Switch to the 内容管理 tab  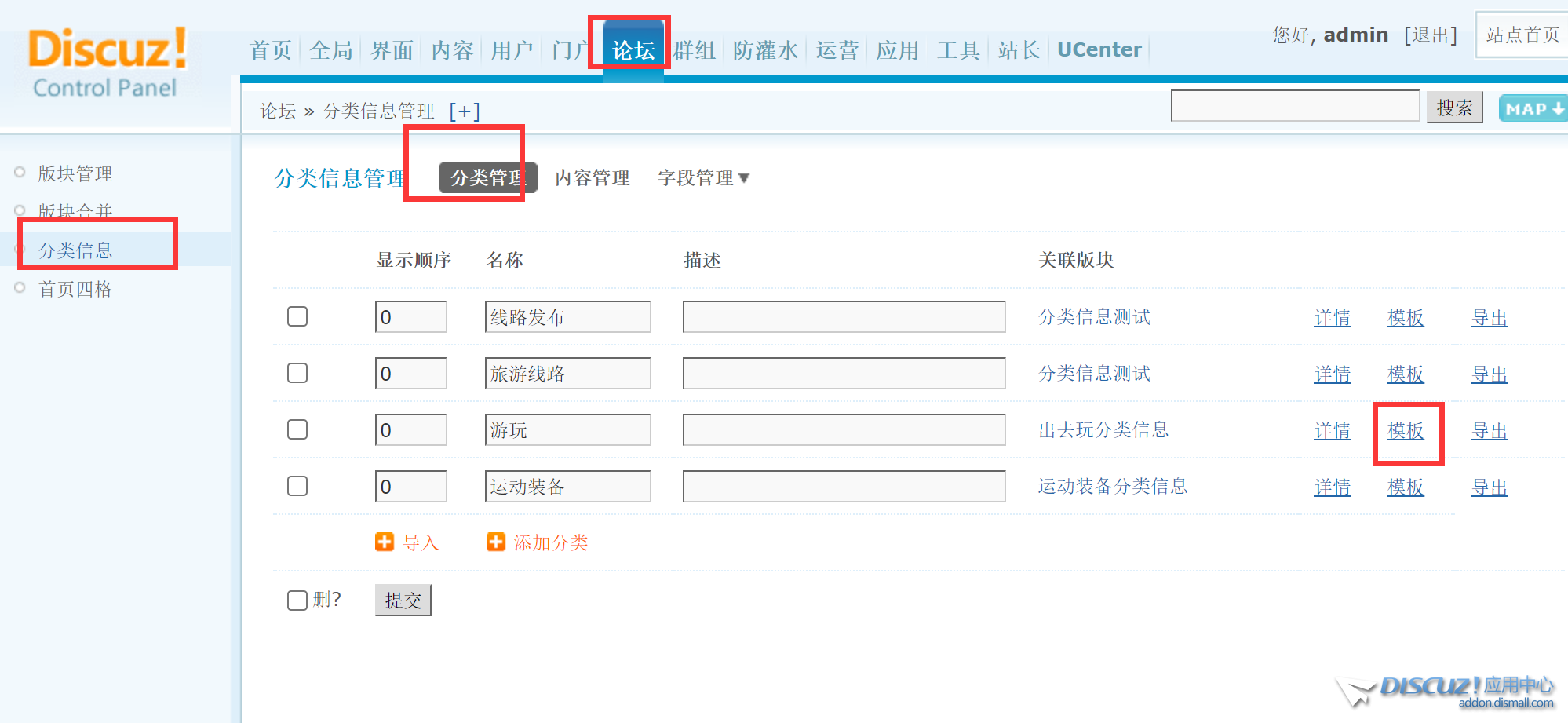pyautogui.click(x=593, y=178)
